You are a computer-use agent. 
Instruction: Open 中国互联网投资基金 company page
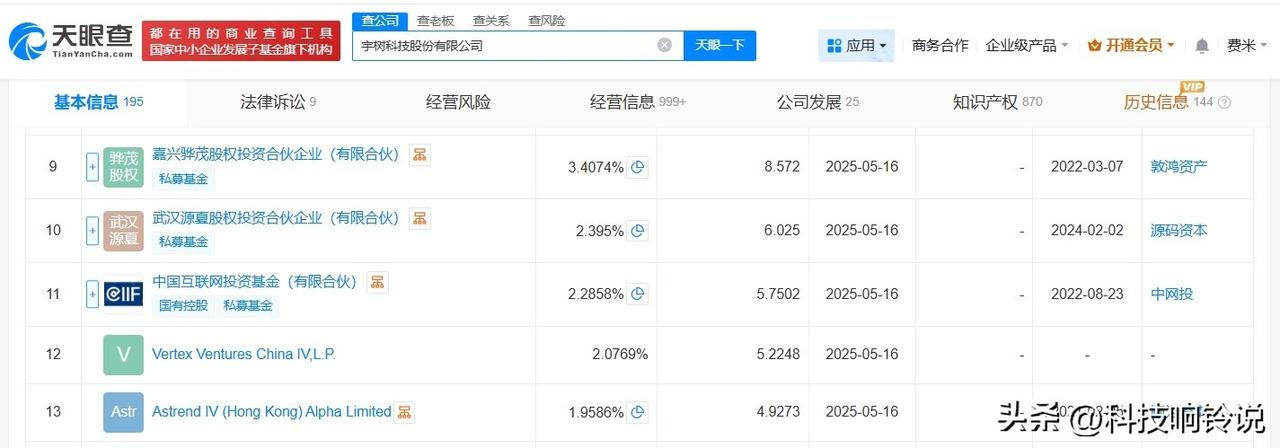click(255, 282)
